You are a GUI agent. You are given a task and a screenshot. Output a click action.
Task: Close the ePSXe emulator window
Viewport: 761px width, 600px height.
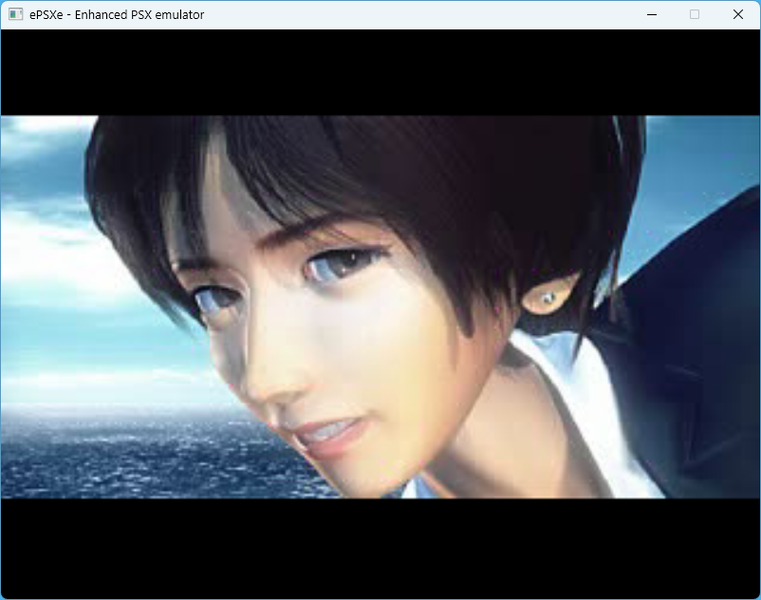(738, 15)
